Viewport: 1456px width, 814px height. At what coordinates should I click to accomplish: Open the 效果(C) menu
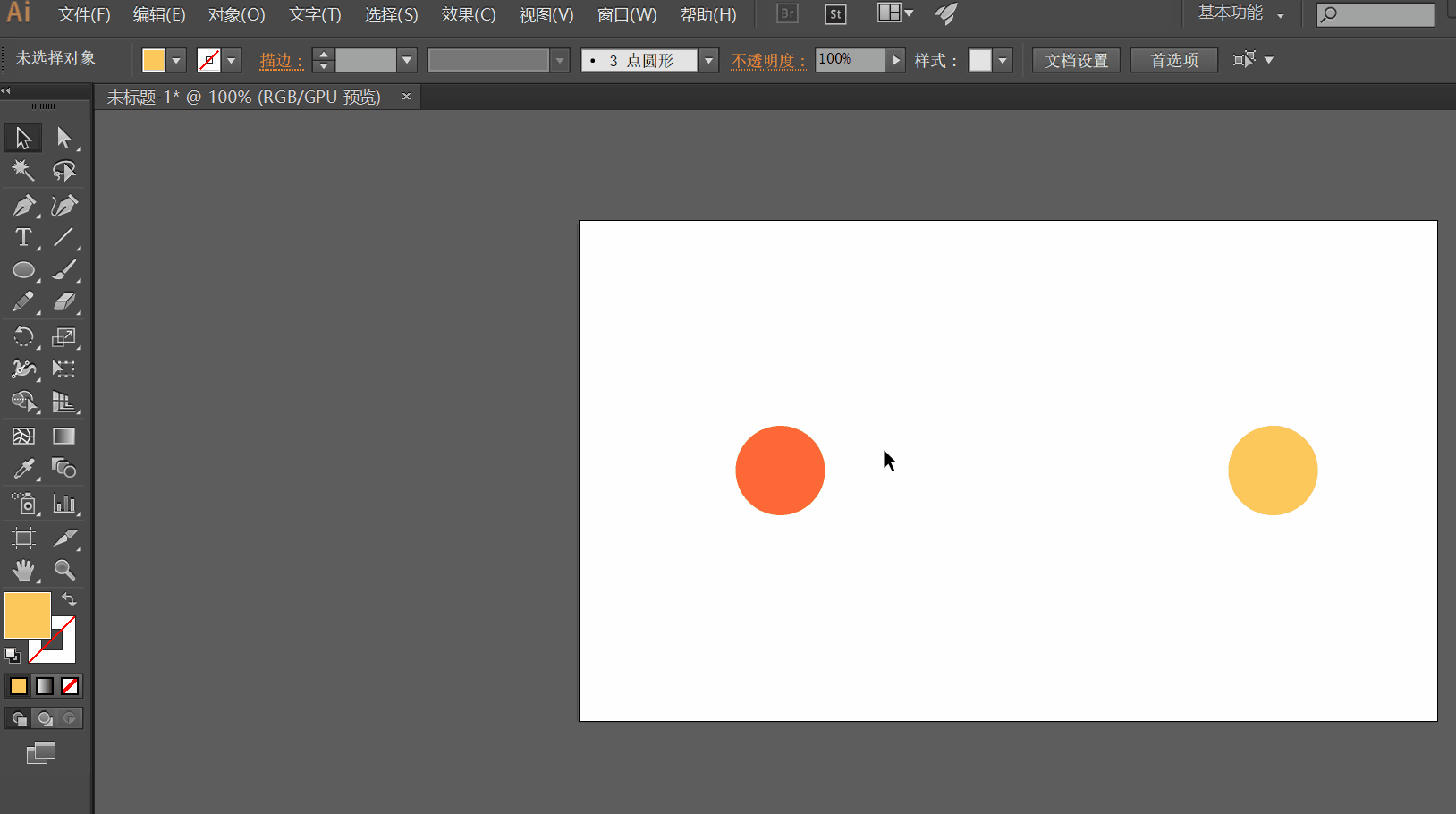(x=468, y=15)
